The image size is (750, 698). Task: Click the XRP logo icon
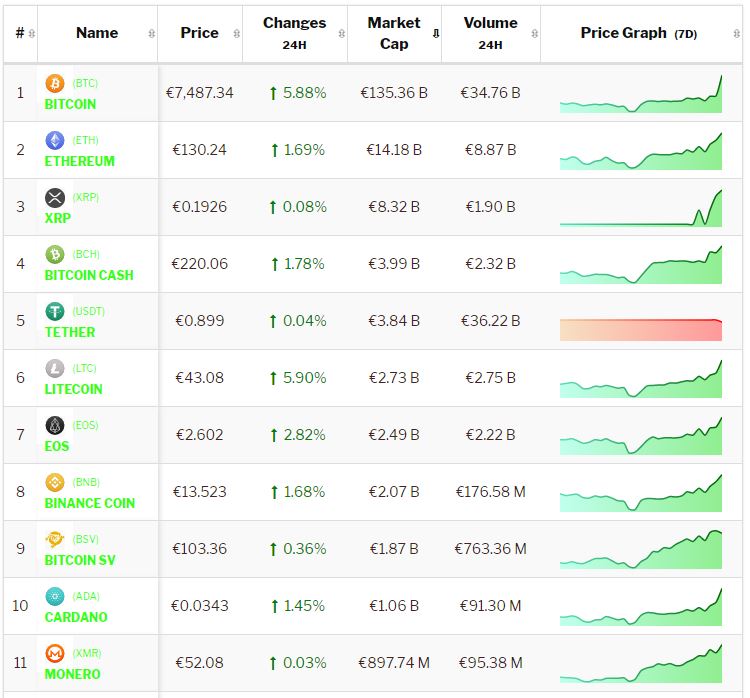[x=55, y=198]
